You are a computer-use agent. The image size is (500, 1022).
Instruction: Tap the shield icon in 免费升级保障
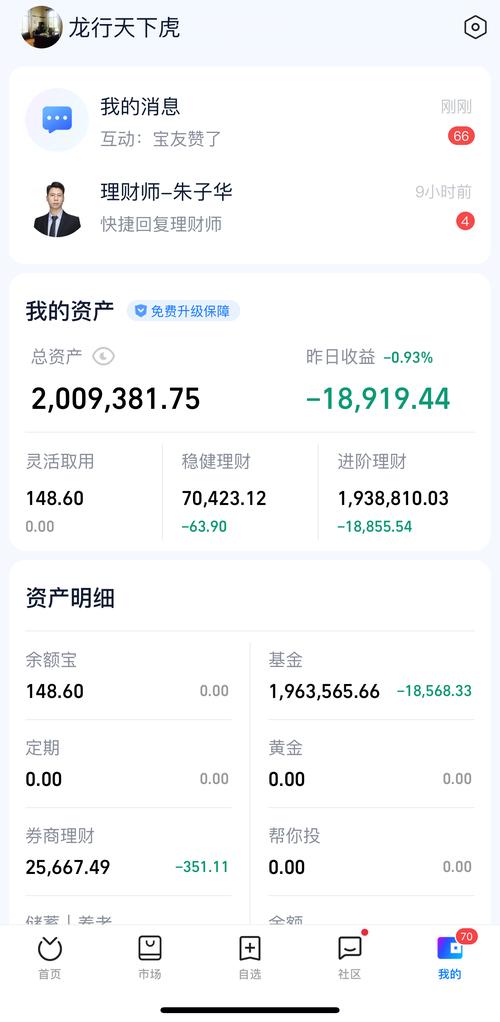pos(140,311)
